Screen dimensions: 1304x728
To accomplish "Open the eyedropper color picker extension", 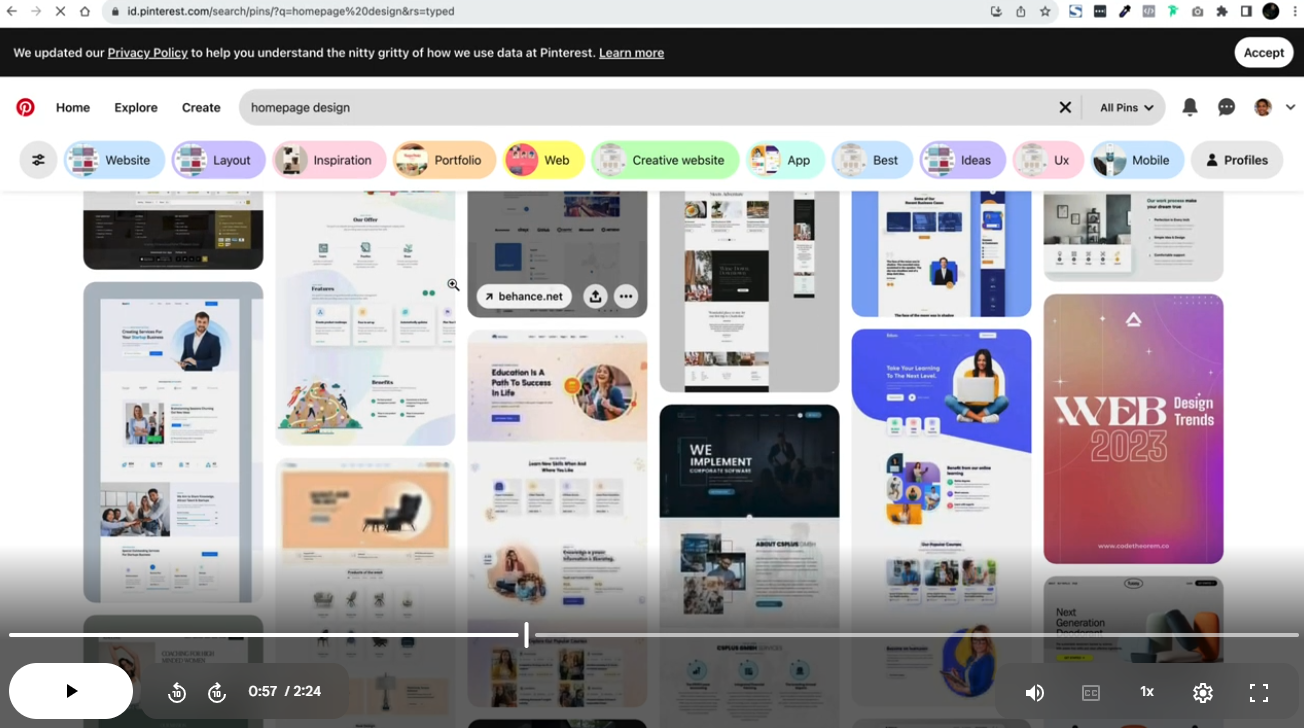I will [1124, 11].
